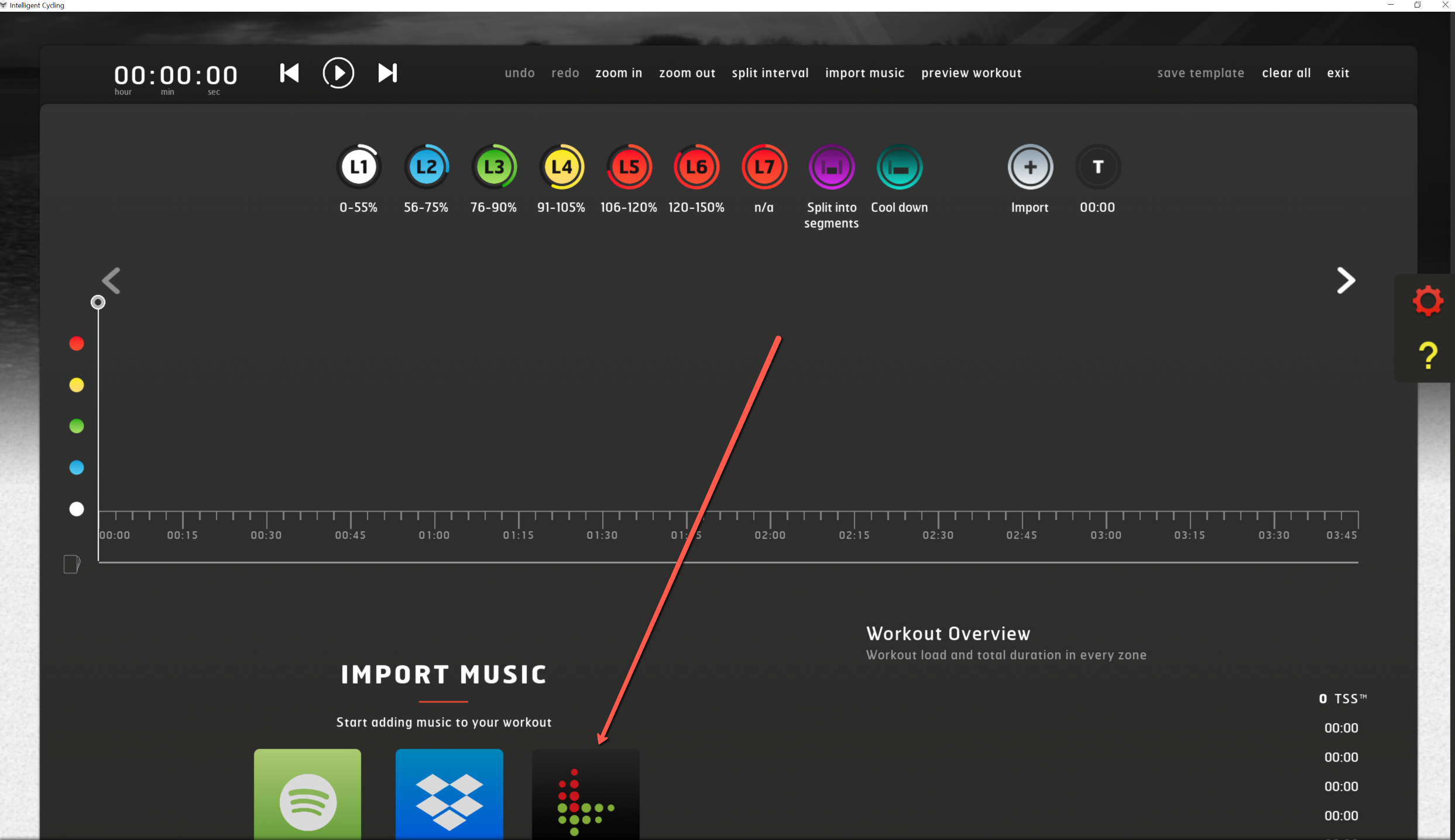This screenshot has width=1455, height=840.
Task: Click the preview workout link
Action: point(971,73)
